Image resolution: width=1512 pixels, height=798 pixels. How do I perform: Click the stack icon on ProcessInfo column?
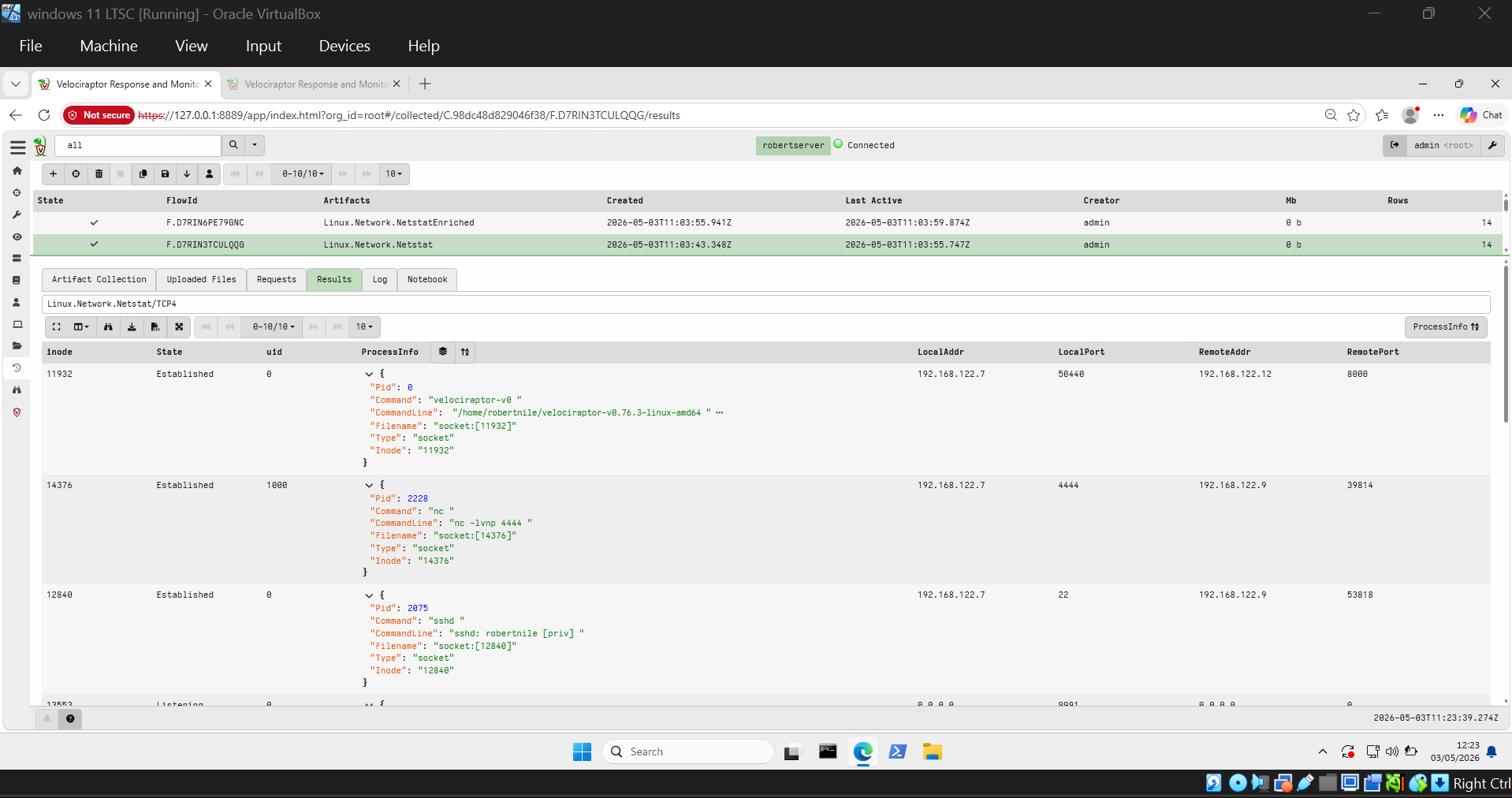pos(443,352)
